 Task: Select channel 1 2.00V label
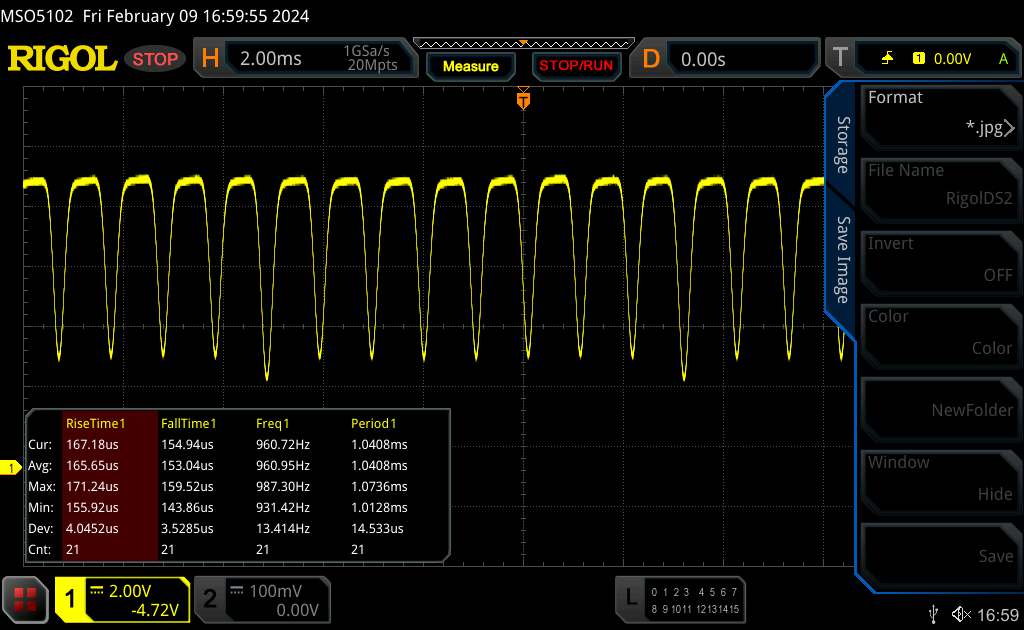pos(129,591)
